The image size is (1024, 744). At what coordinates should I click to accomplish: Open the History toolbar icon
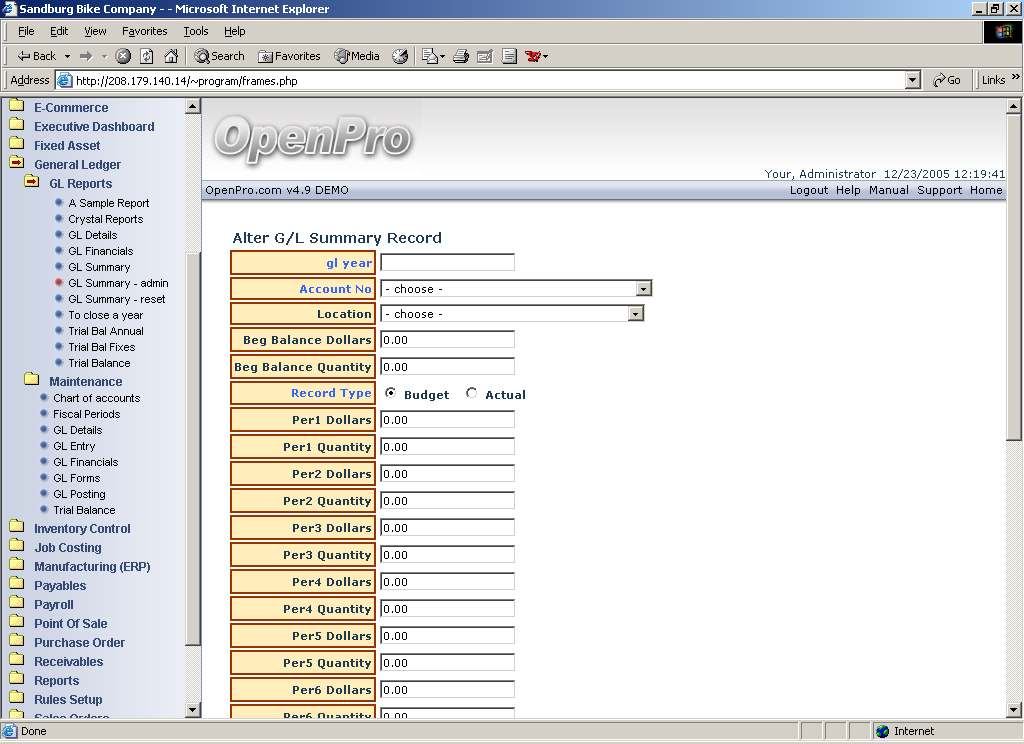pyautogui.click(x=400, y=56)
